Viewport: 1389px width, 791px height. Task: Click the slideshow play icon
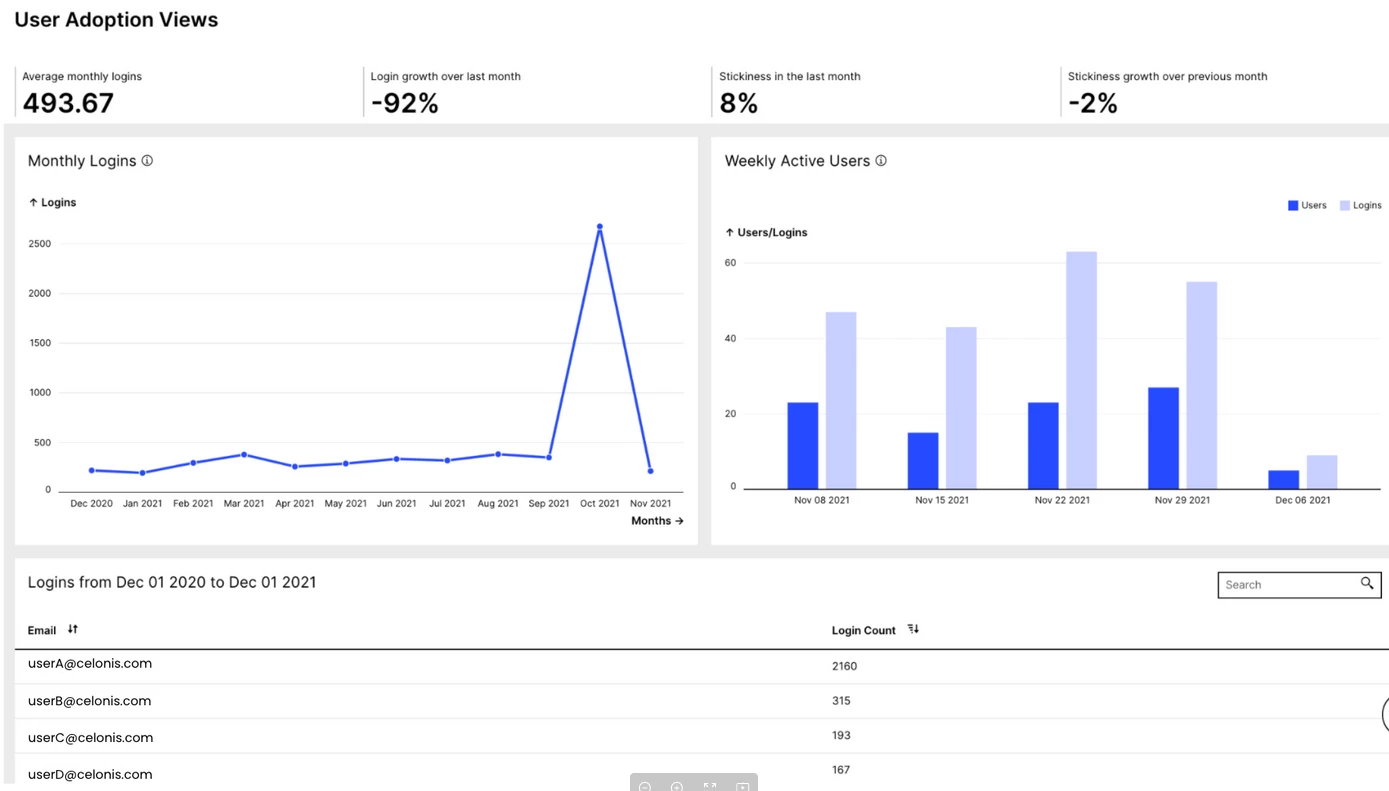point(743,787)
